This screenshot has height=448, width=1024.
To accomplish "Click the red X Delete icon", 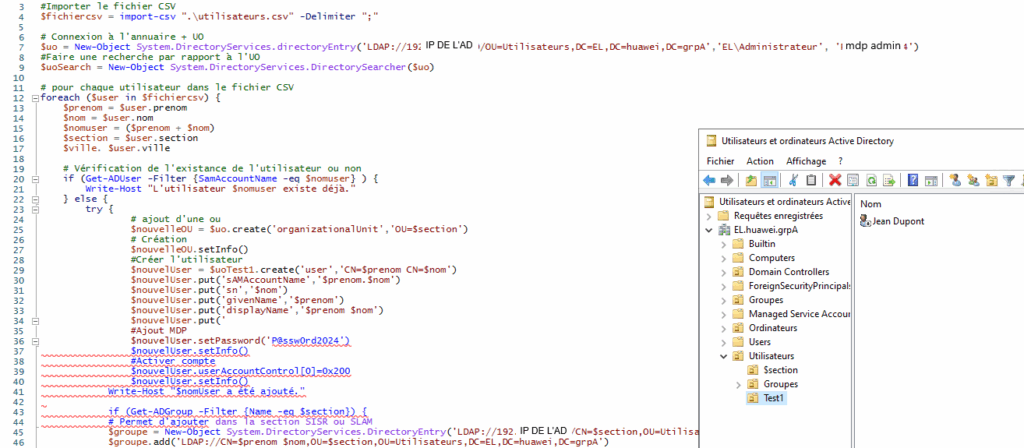I will [834, 180].
